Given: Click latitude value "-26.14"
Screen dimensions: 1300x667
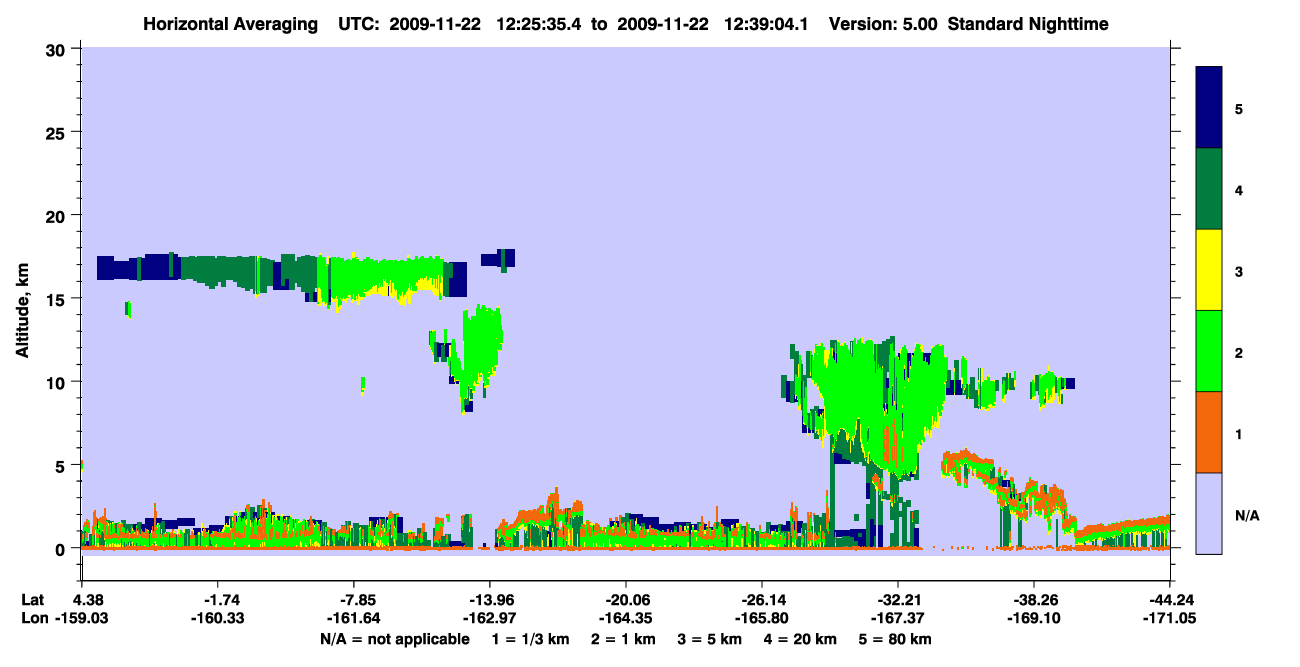Looking at the screenshot, I should (762, 600).
